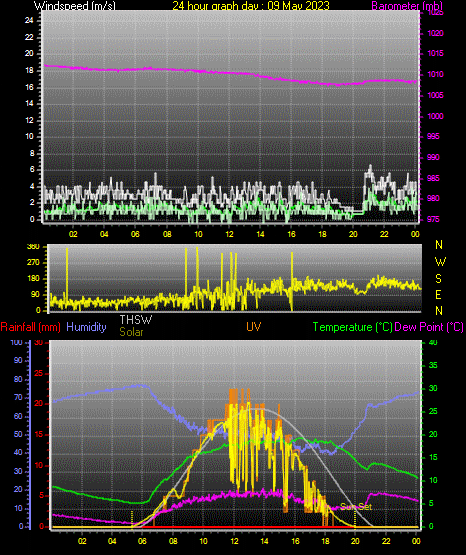The width and height of the screenshot is (466, 555).
Task: Click the 20 hour tick on bottom graph
Action: 355,541
